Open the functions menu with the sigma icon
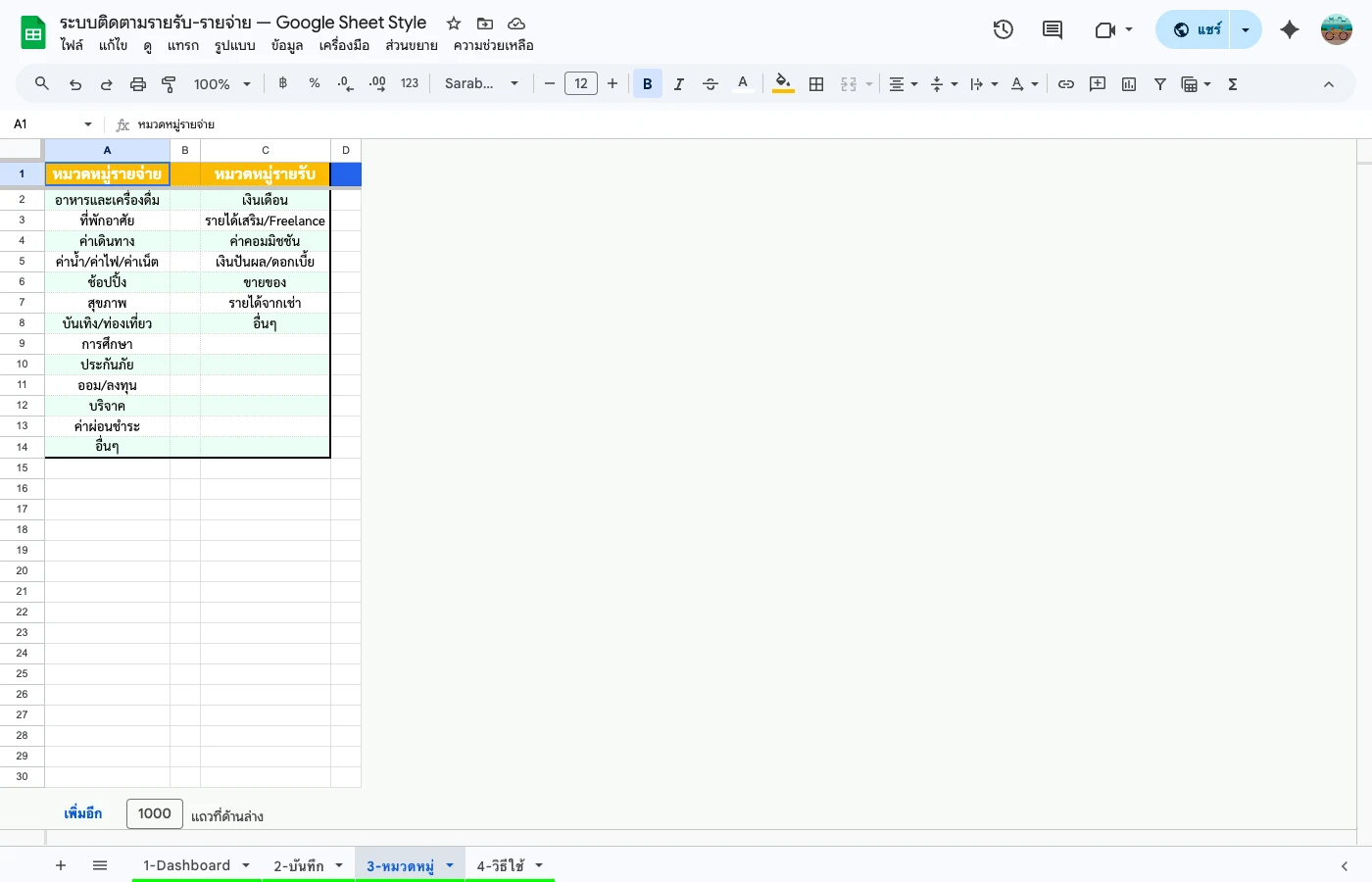 point(1232,83)
